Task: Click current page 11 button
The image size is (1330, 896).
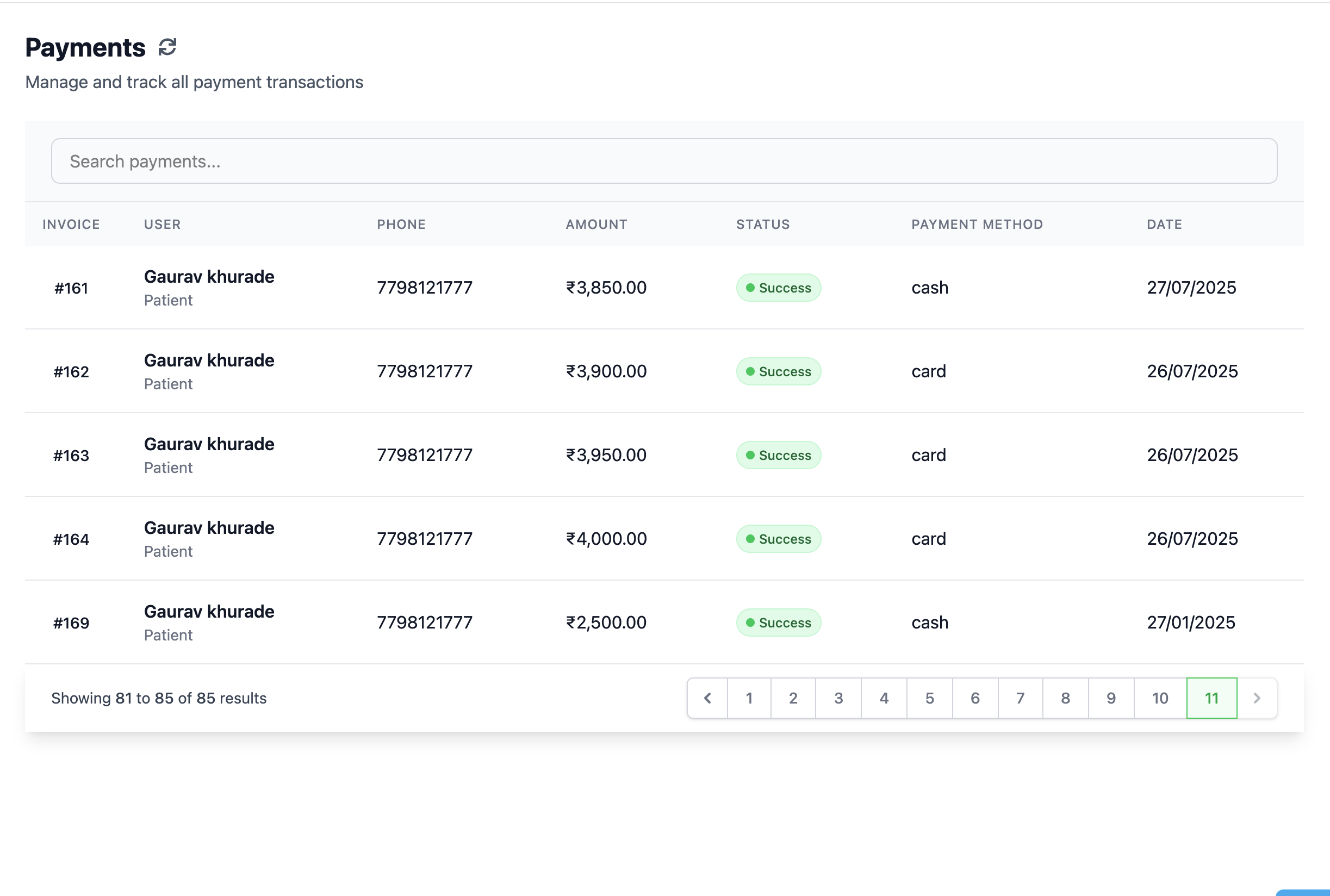Action: (1211, 698)
